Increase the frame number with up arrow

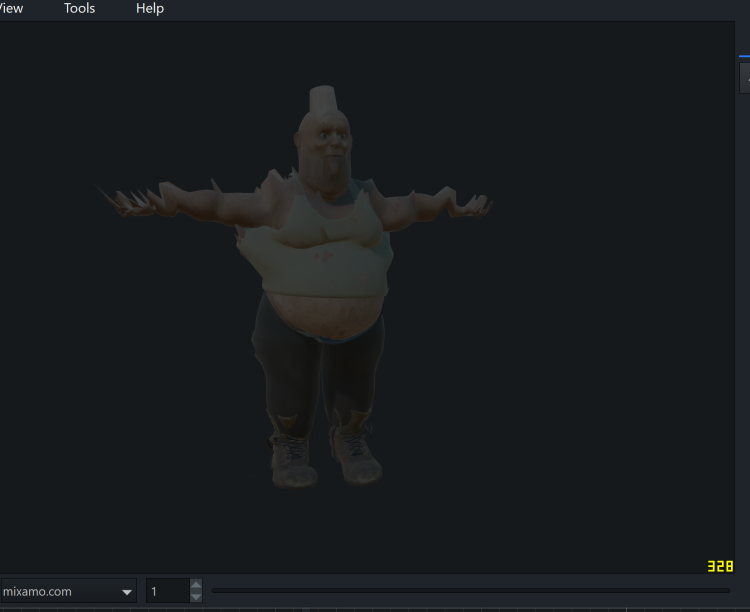click(x=196, y=585)
